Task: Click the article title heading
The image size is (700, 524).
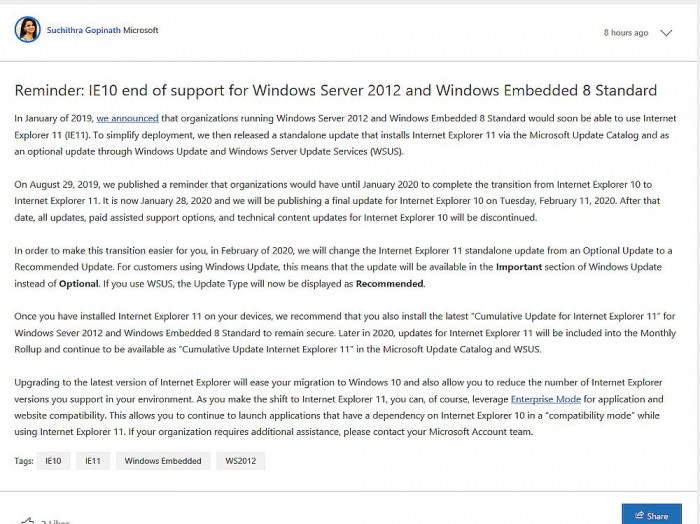Action: [335, 91]
